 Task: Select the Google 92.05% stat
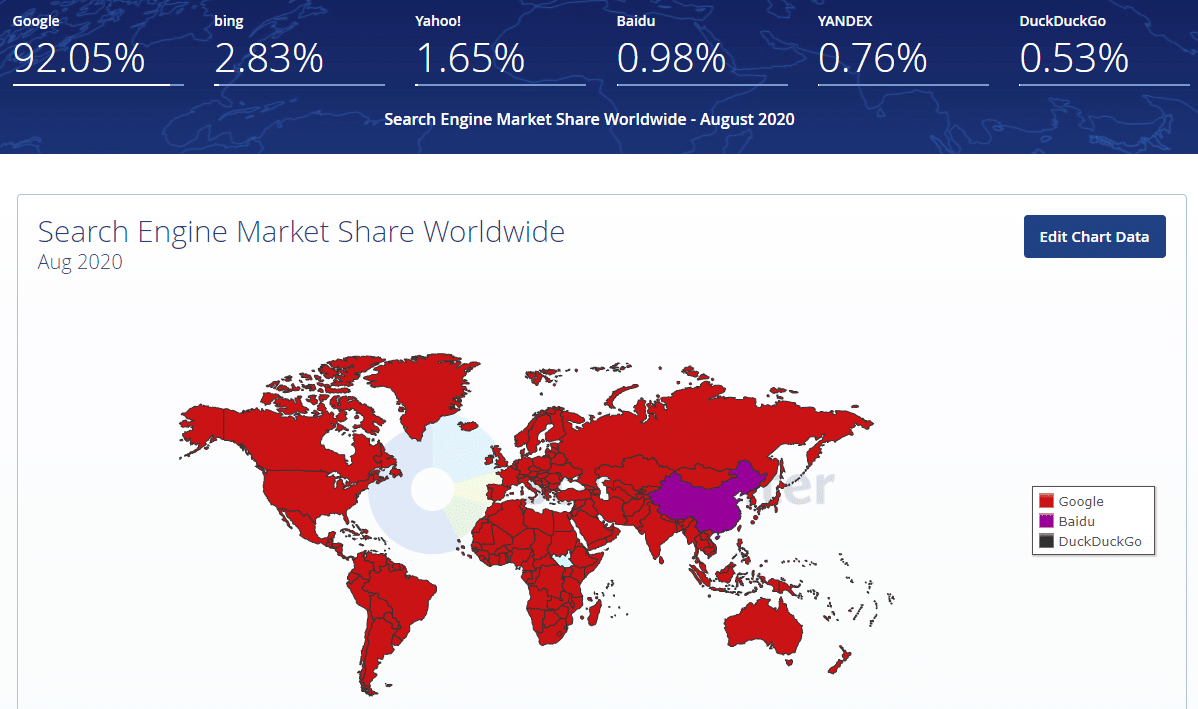click(98, 48)
